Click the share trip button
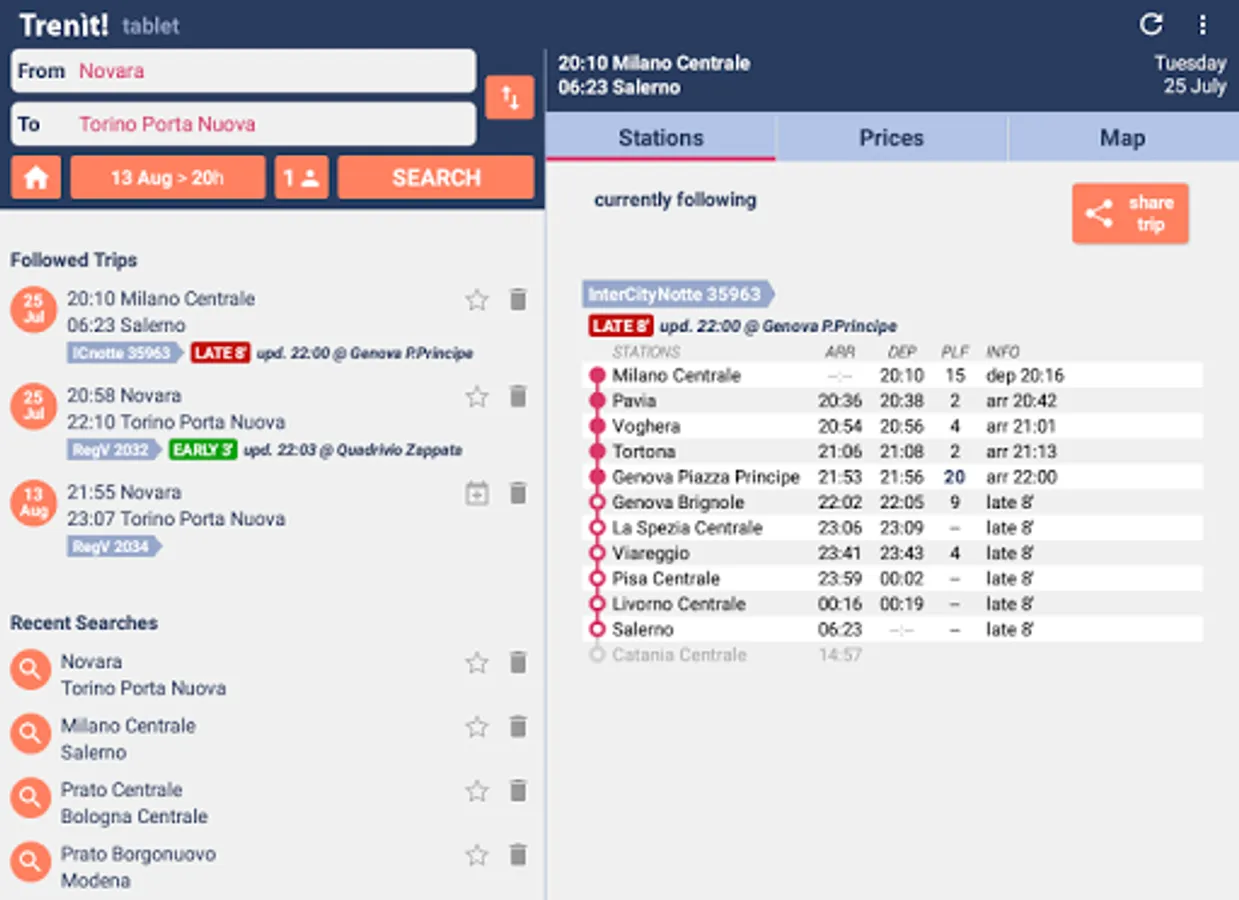 1130,213
